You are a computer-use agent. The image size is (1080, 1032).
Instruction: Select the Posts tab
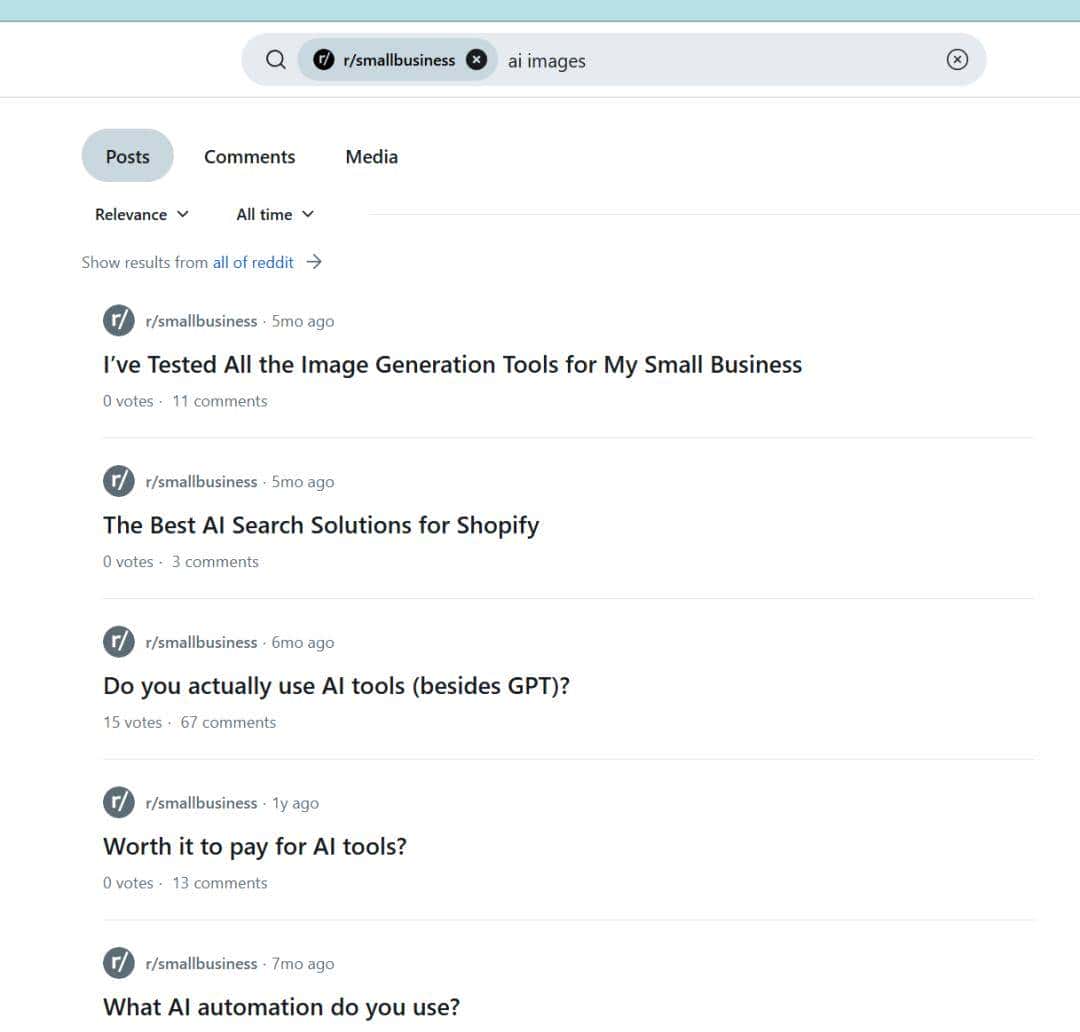click(x=128, y=157)
